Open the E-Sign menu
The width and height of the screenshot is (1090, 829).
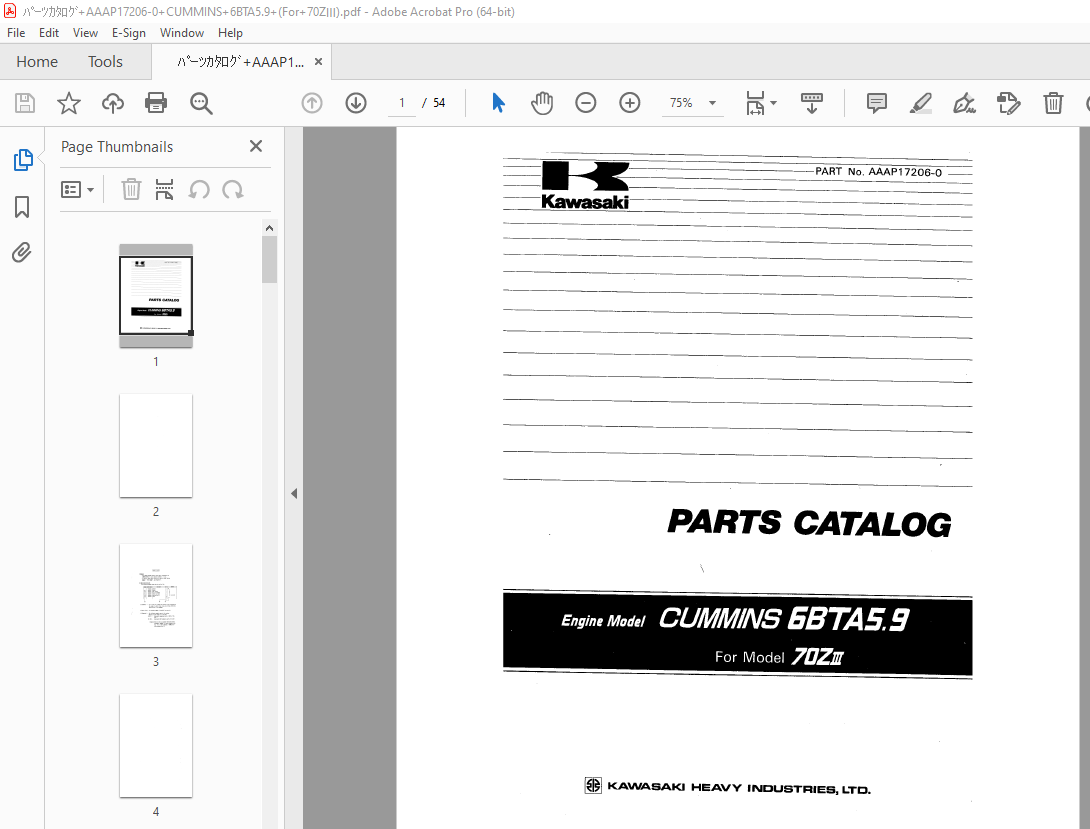coord(129,33)
